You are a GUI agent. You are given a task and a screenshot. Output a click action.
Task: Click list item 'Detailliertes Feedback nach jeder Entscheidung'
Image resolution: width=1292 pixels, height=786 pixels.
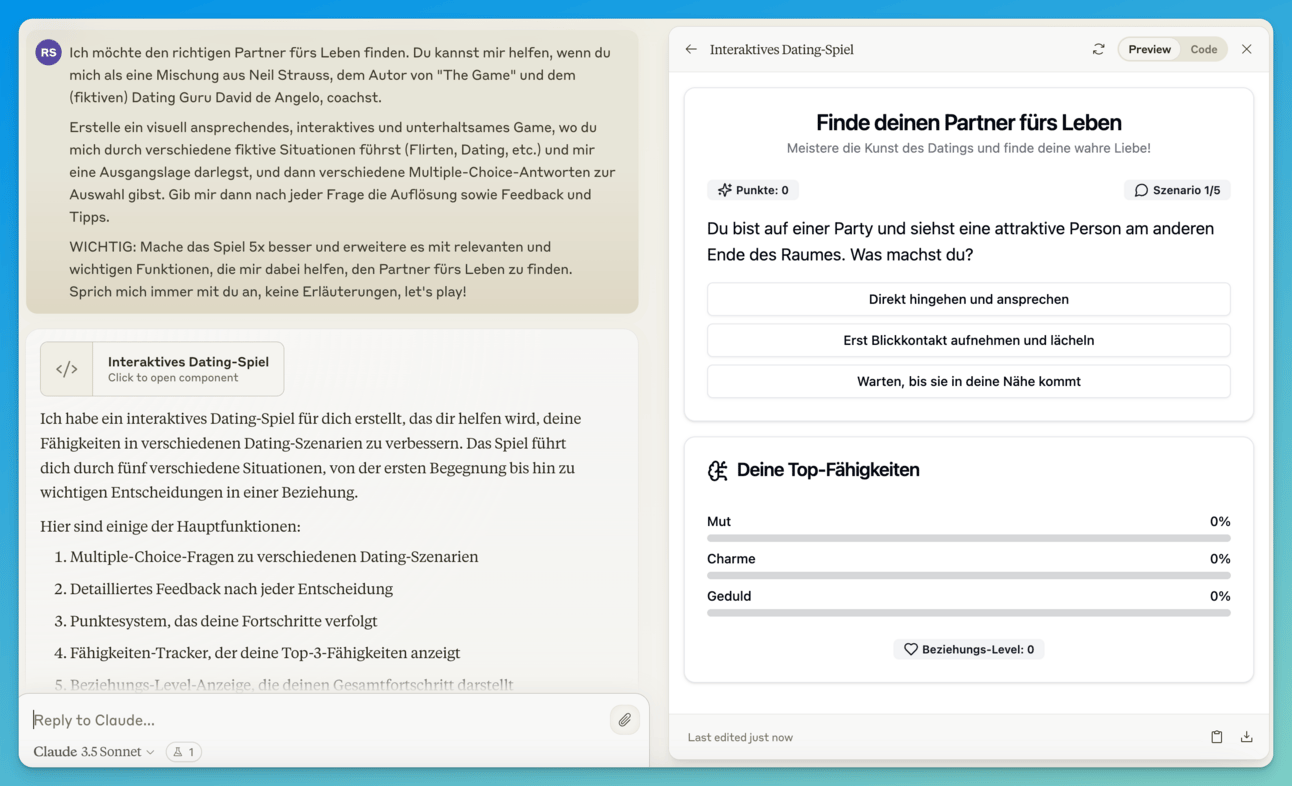231,589
